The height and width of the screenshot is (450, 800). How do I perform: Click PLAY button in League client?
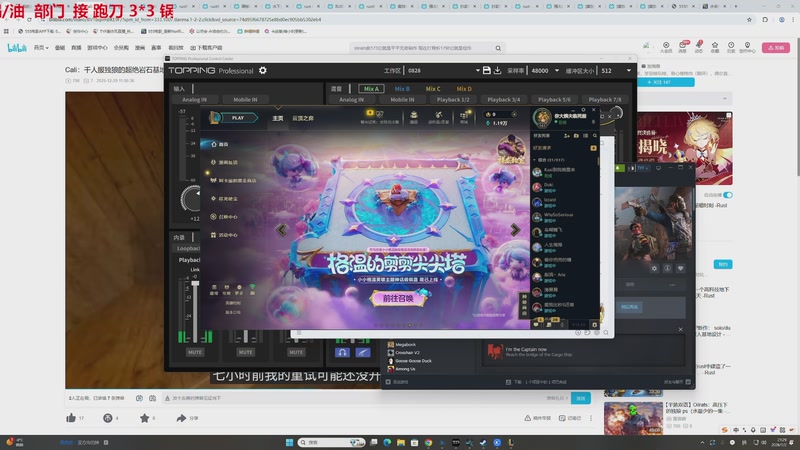[x=238, y=118]
